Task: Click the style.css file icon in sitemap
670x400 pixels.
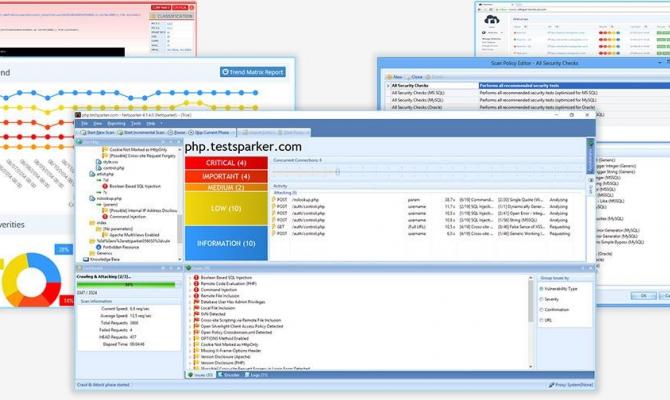Action: coord(99,162)
